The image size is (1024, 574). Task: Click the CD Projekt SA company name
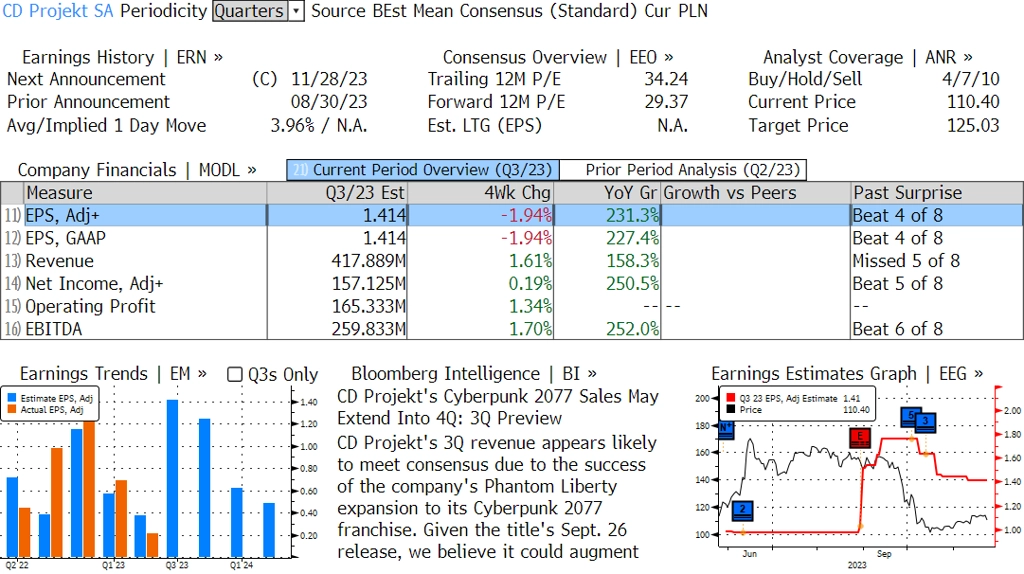tap(58, 11)
